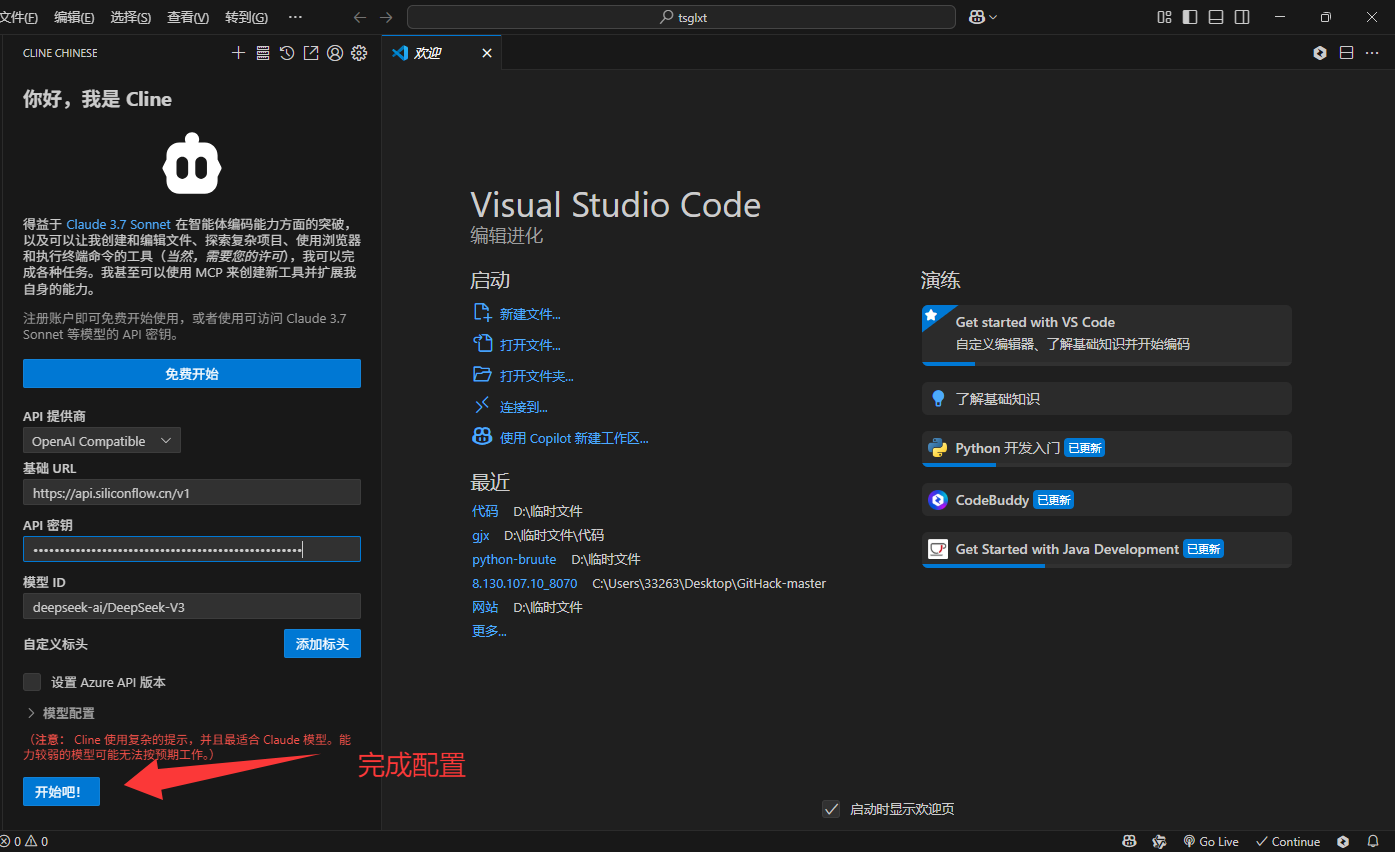Open the 选择(S) menu
This screenshot has height=852, width=1395.
(131, 17)
